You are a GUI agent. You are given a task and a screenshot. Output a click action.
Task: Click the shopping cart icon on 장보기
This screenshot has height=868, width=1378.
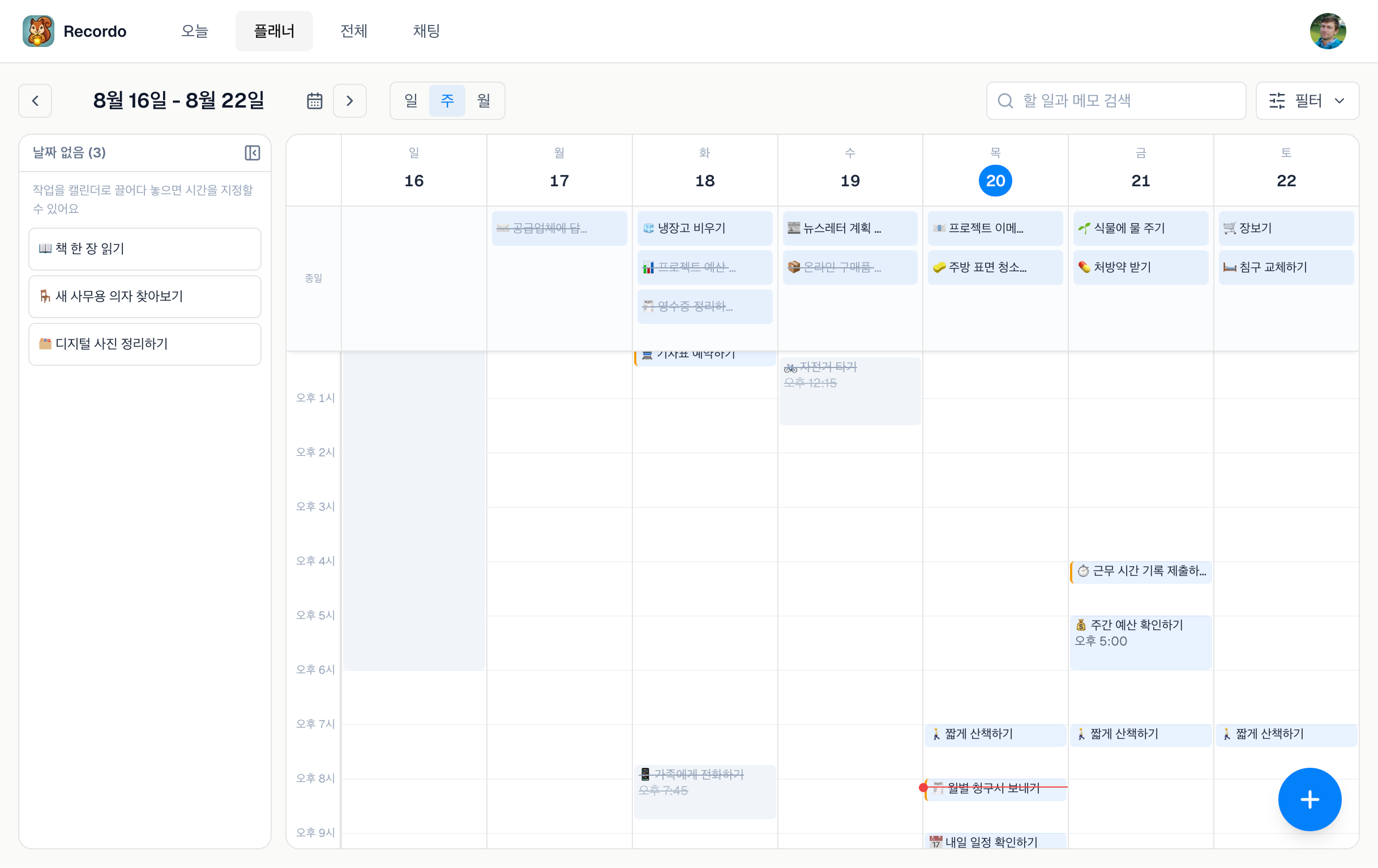[1229, 228]
